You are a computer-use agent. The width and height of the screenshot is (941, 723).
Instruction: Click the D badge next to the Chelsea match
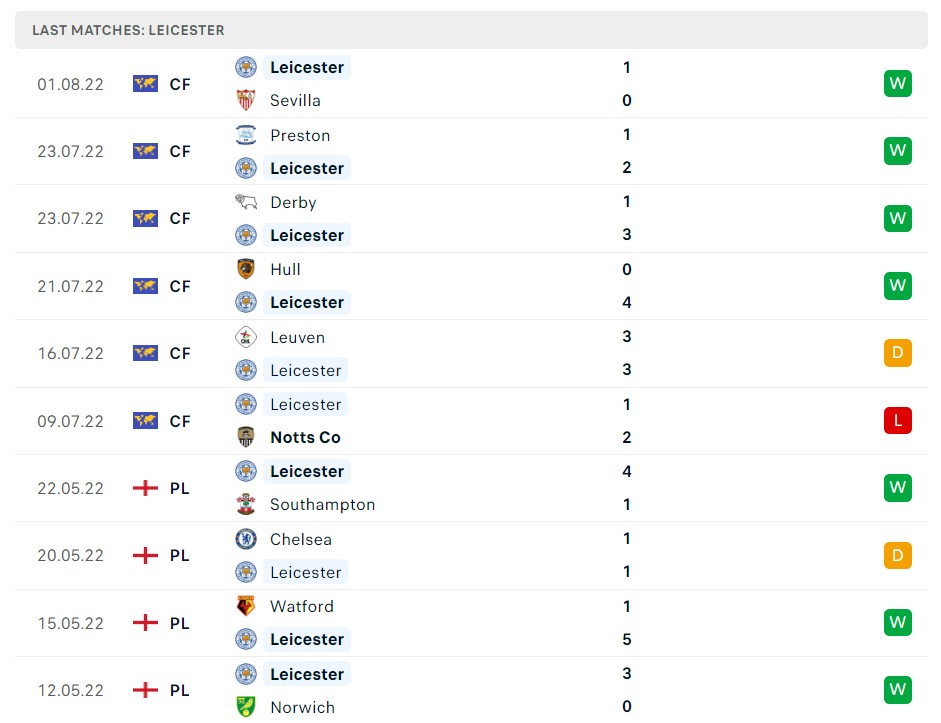pos(897,555)
